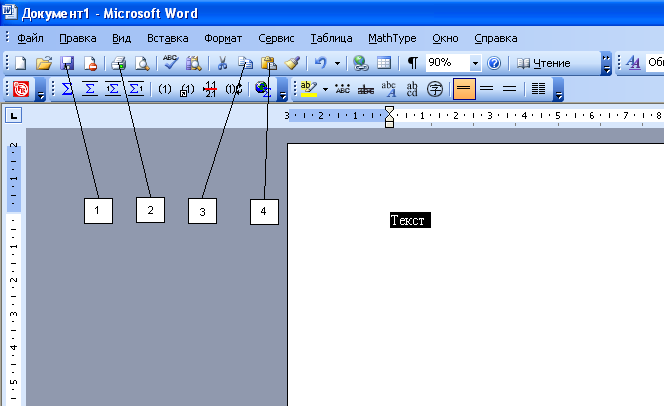Viewport: 664px width, 406px height.
Task: Insert equation reference icon with shortcut arrow
Action: point(187,89)
